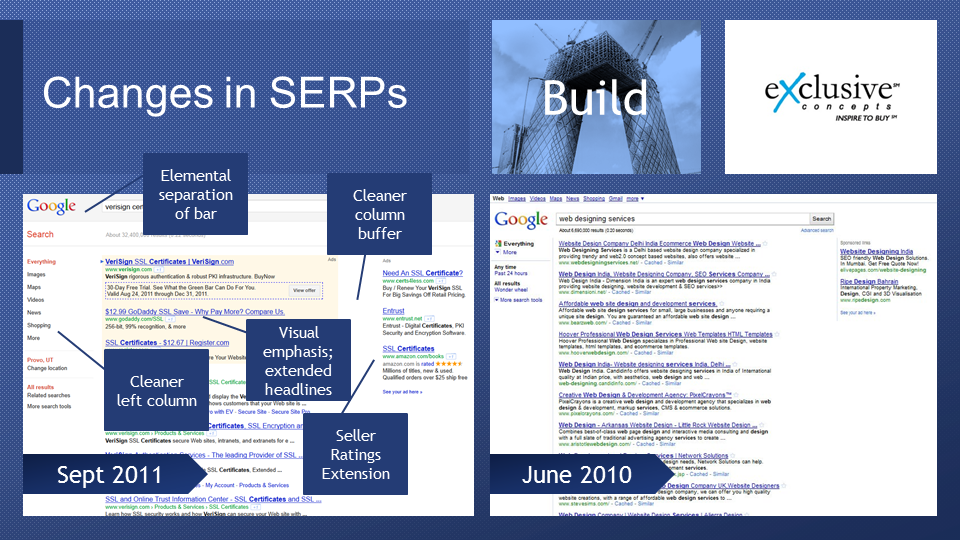960x540 pixels.
Task: Open Web Design India Website designing services Delhi result
Action: coord(644,364)
